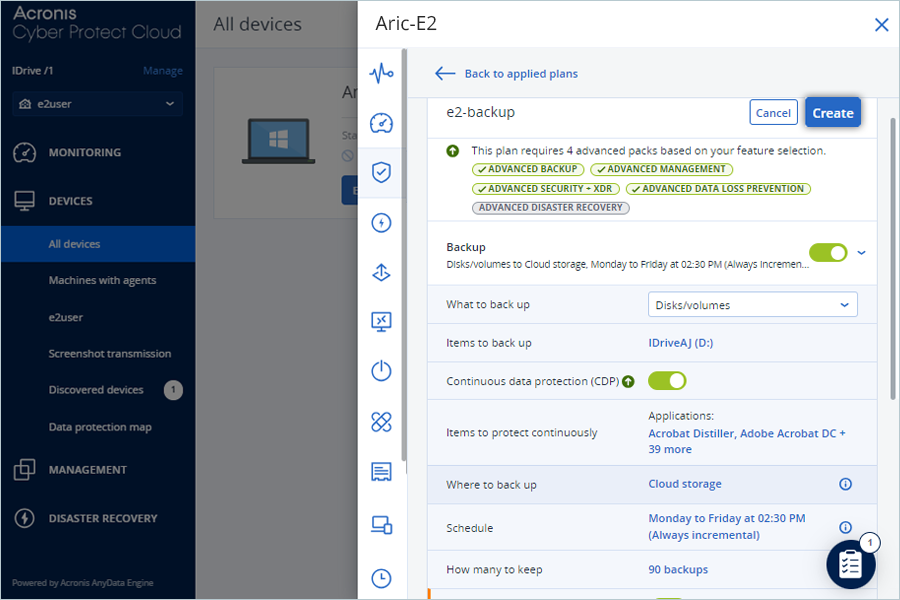Click the Disaster Recovery bolt icon

click(x=24, y=518)
